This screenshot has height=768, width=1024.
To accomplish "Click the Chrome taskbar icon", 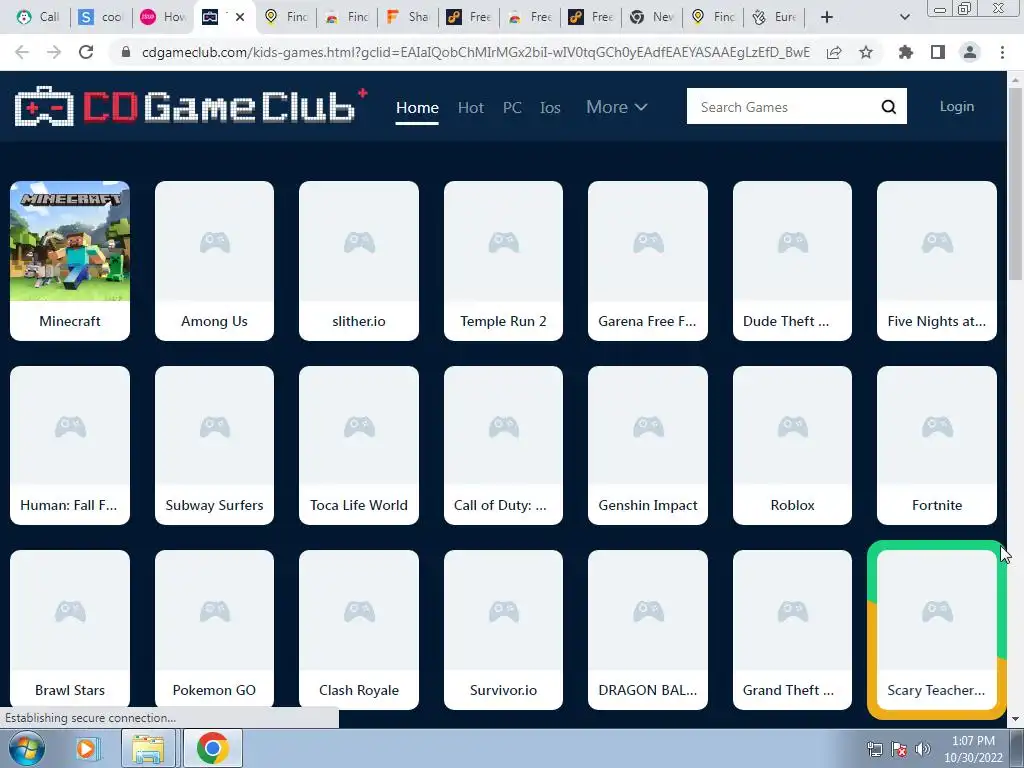I will coord(212,748).
